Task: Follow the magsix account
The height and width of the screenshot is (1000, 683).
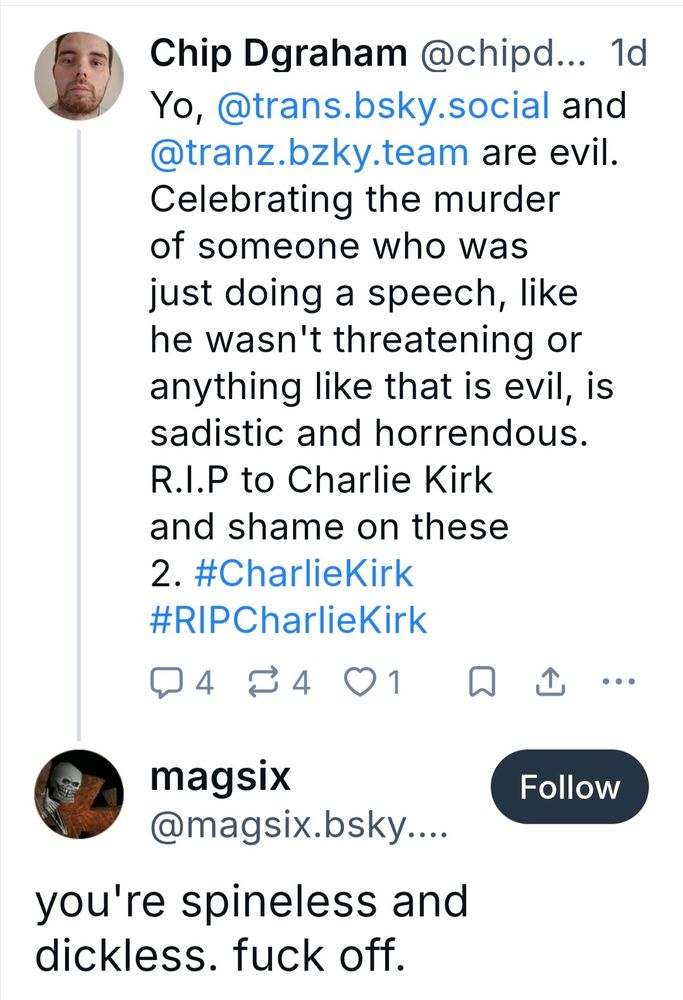Action: coord(569,787)
